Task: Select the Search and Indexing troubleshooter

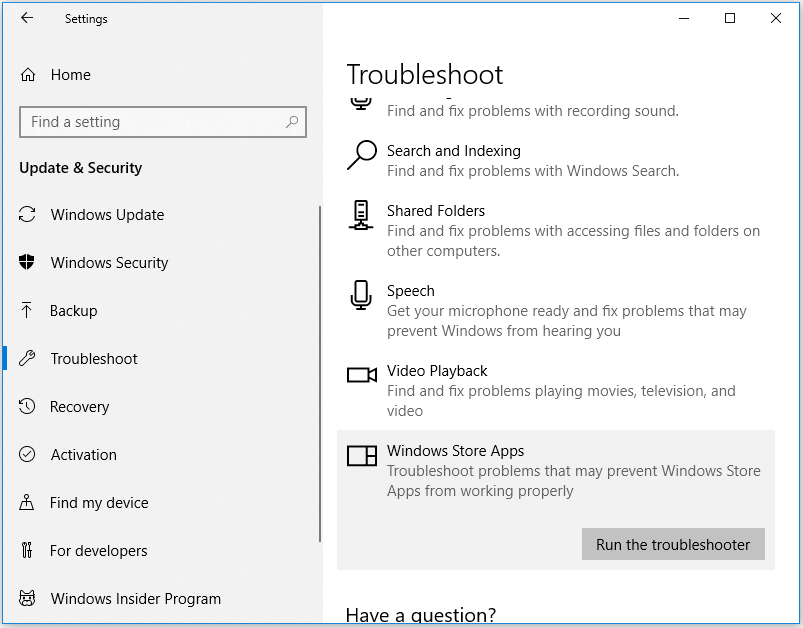Action: [454, 151]
